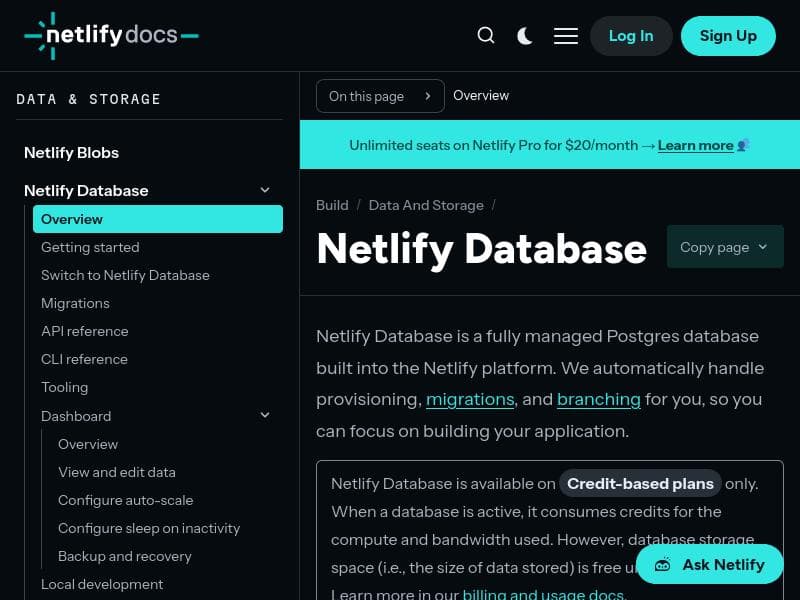
Task: Open the migrations link in the paragraph
Action: point(470,399)
